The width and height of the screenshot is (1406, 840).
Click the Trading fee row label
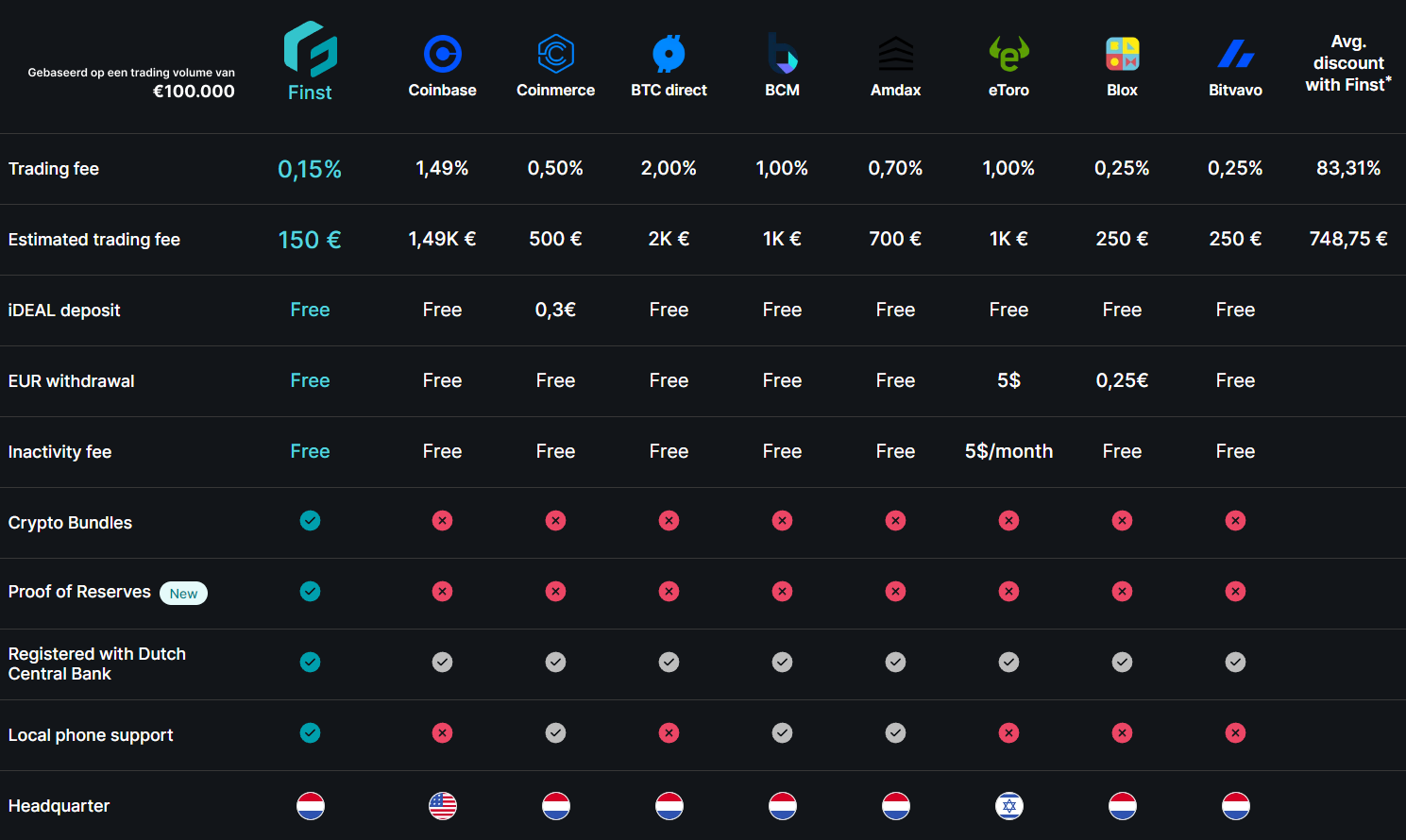point(54,169)
